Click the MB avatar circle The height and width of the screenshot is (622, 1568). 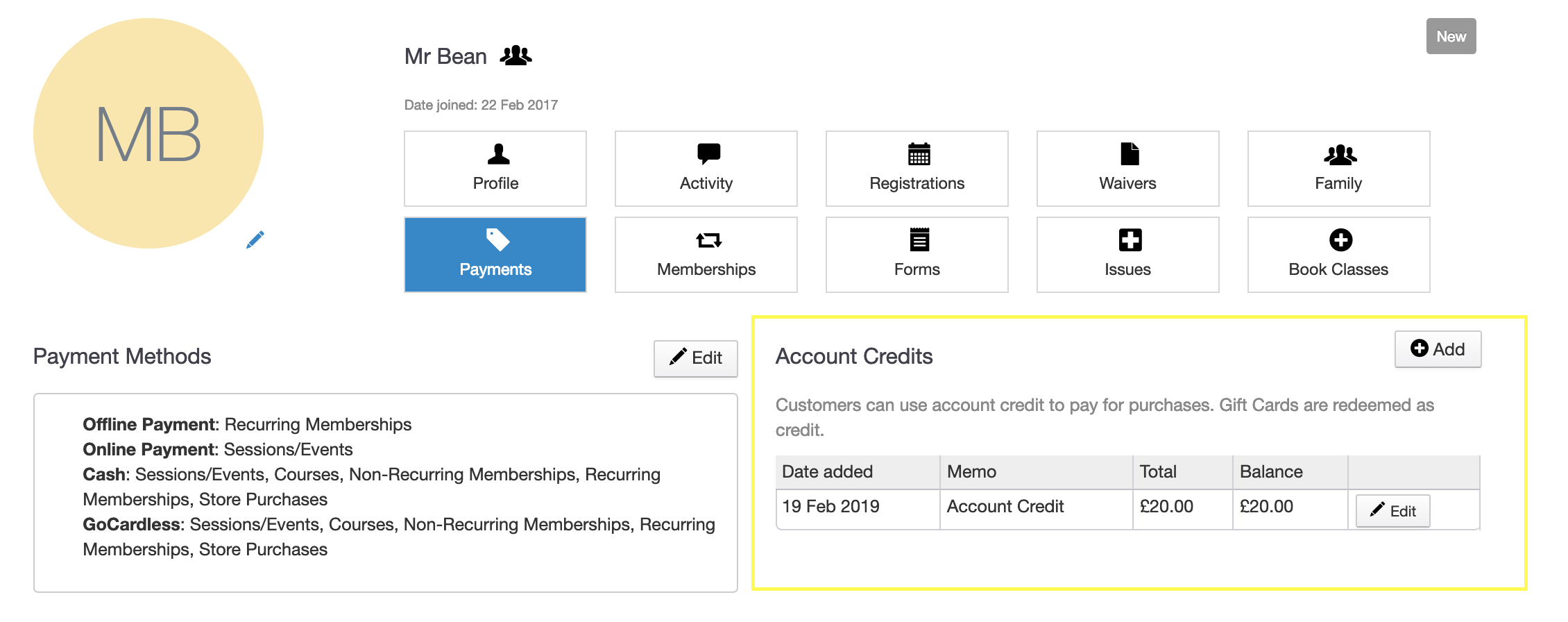pos(148,133)
